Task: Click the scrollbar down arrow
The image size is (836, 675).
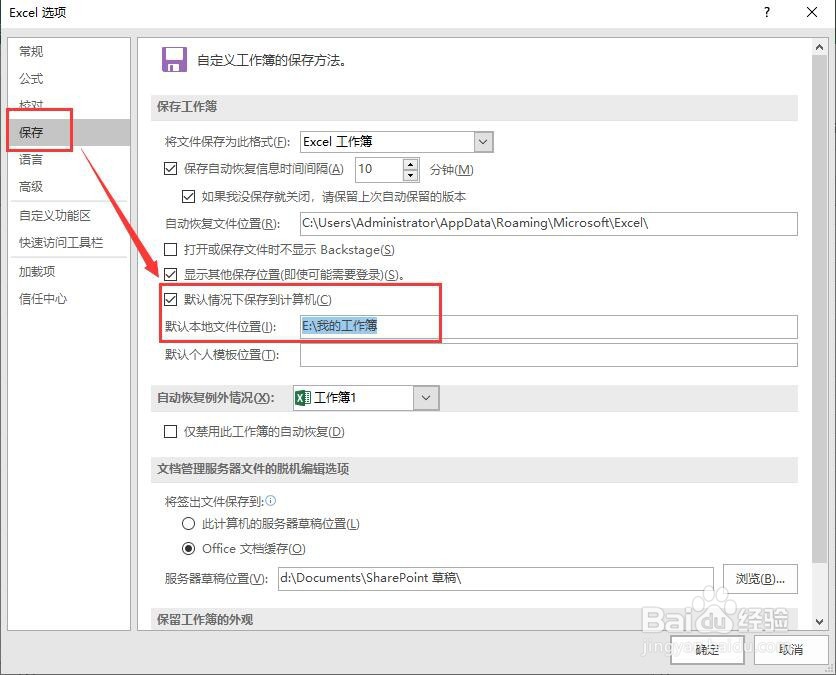Action: coord(819,622)
